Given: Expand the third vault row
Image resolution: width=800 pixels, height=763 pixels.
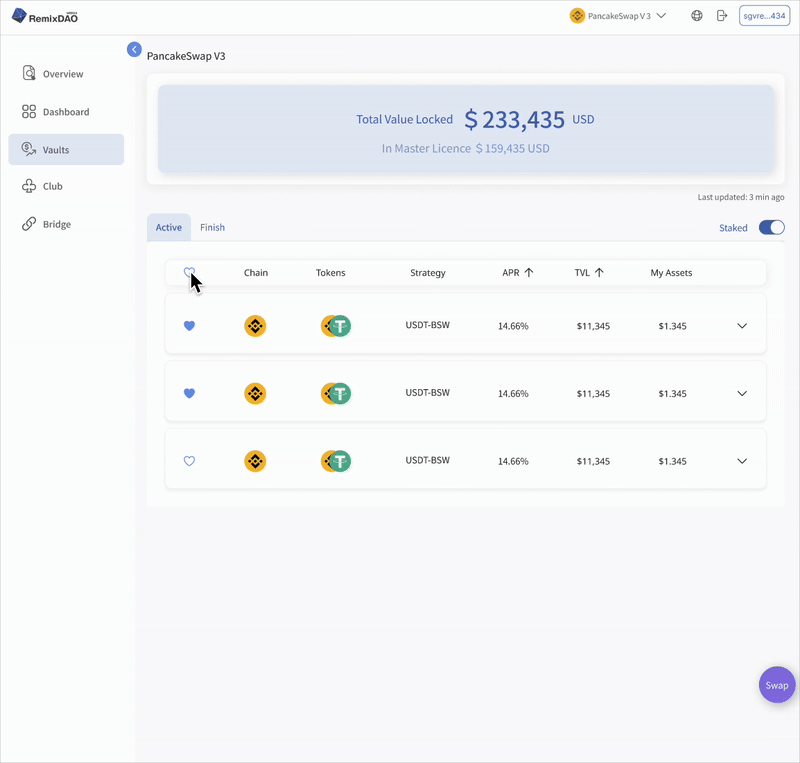Looking at the screenshot, I should tap(742, 461).
